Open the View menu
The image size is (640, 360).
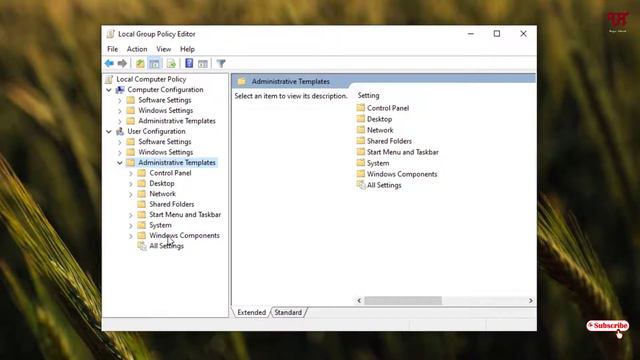tap(164, 49)
